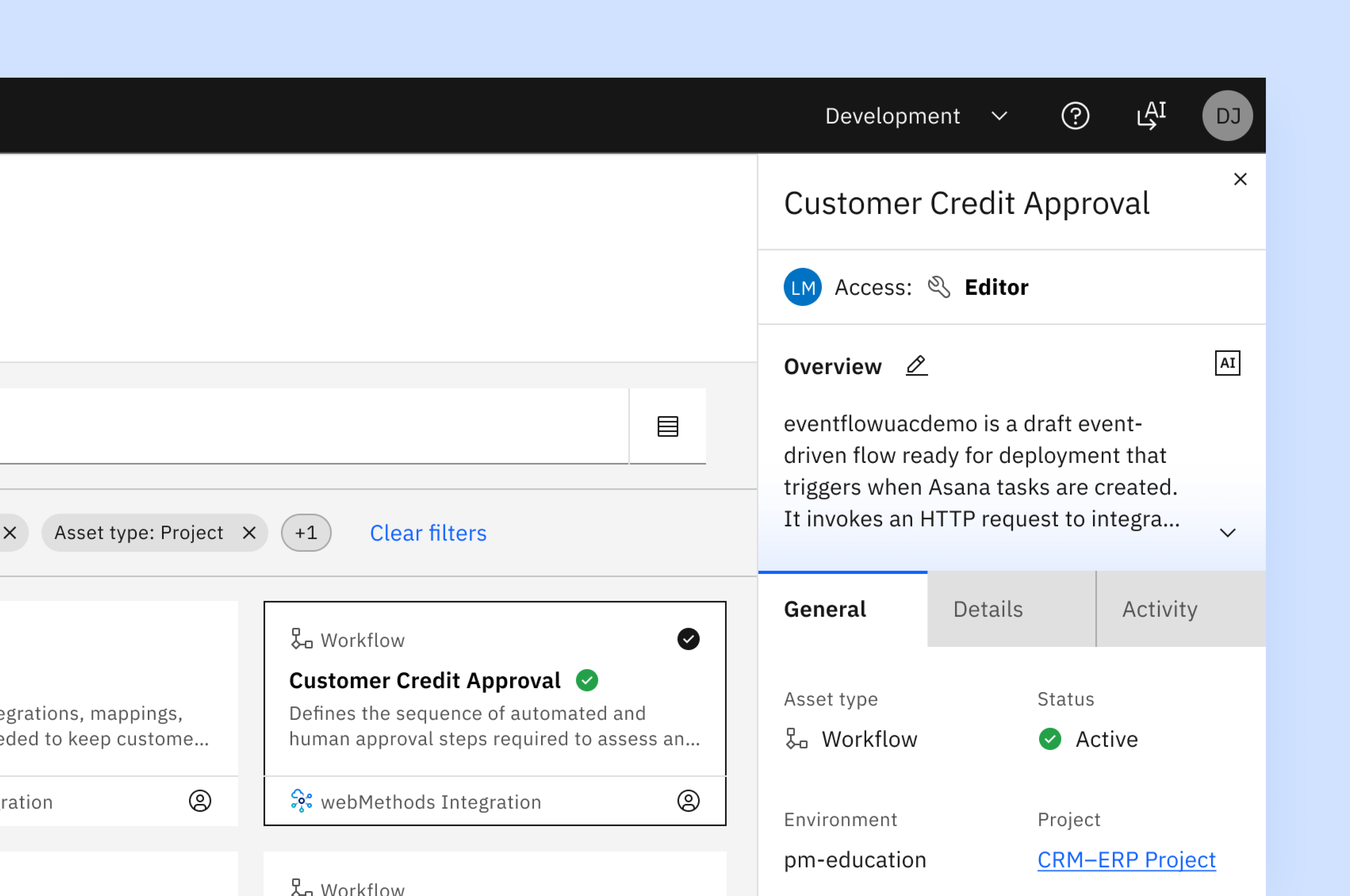
Task: Click the webMethods Integration label
Action: pos(431,802)
